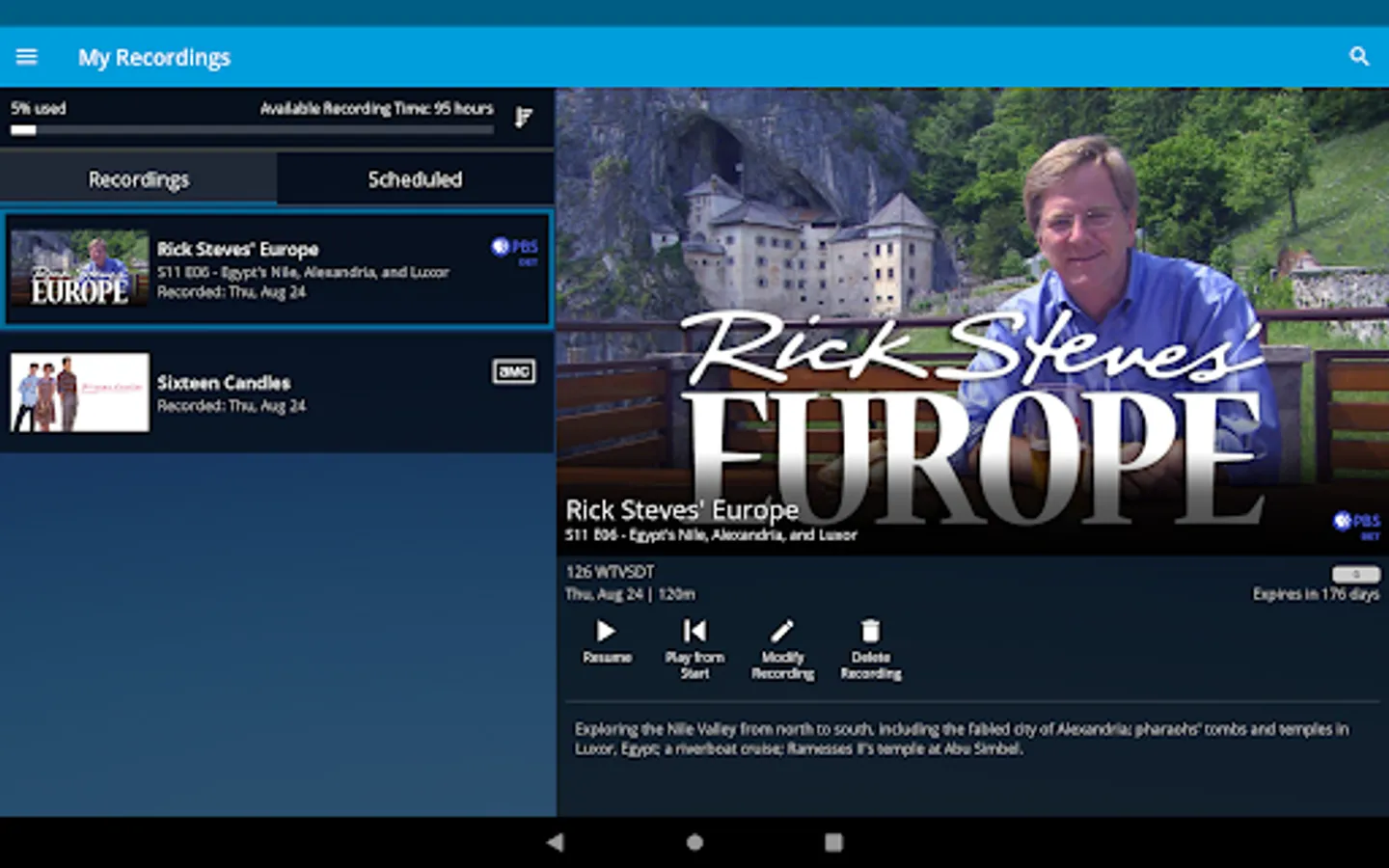Click the '126 WTVSDT' channel text
This screenshot has height=868, width=1389.
click(x=610, y=572)
